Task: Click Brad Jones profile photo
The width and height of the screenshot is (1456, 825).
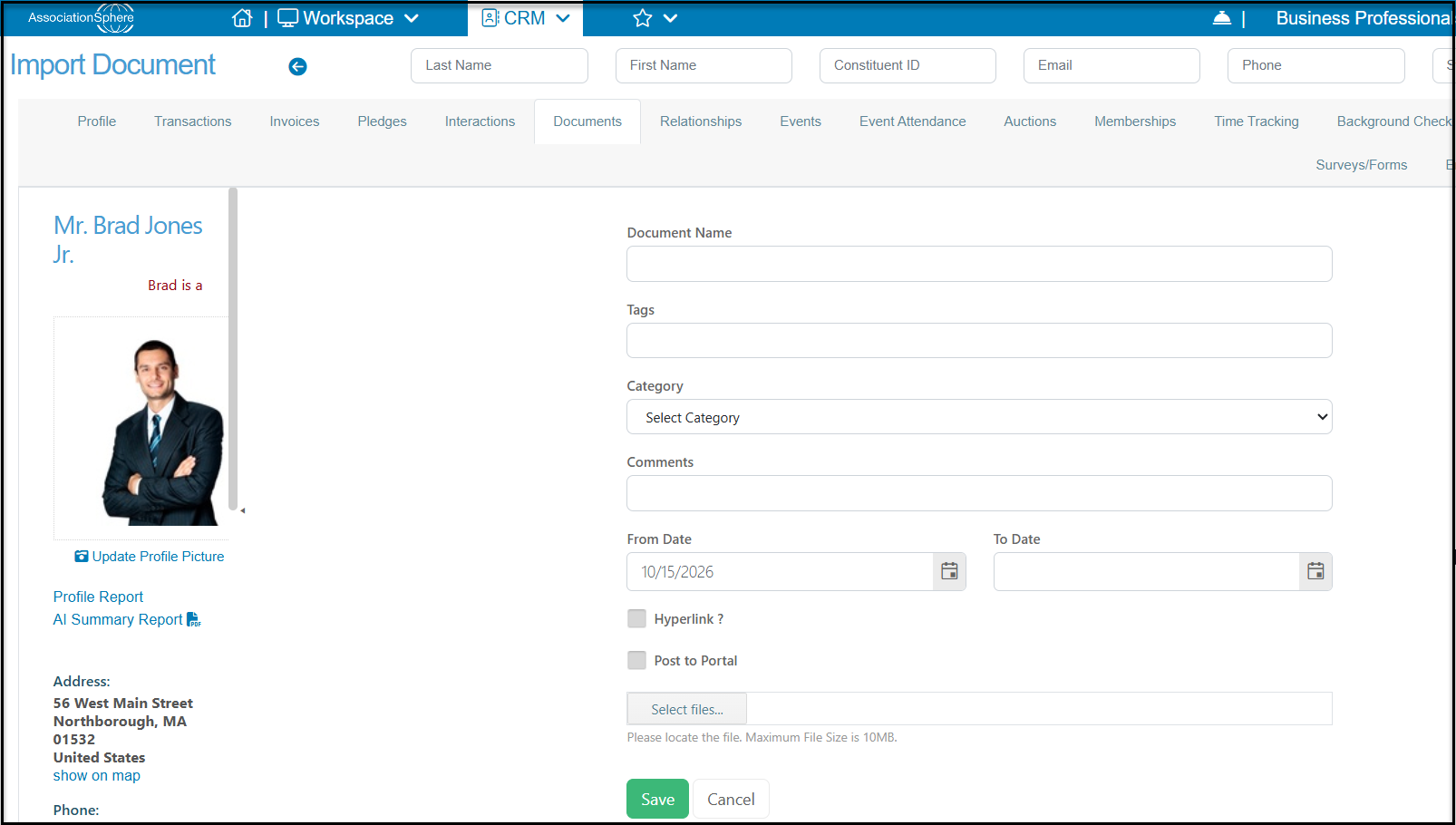Action: tap(163, 432)
